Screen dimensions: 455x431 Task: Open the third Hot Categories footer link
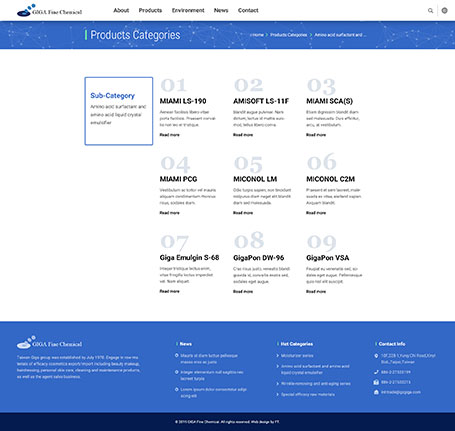(315, 384)
